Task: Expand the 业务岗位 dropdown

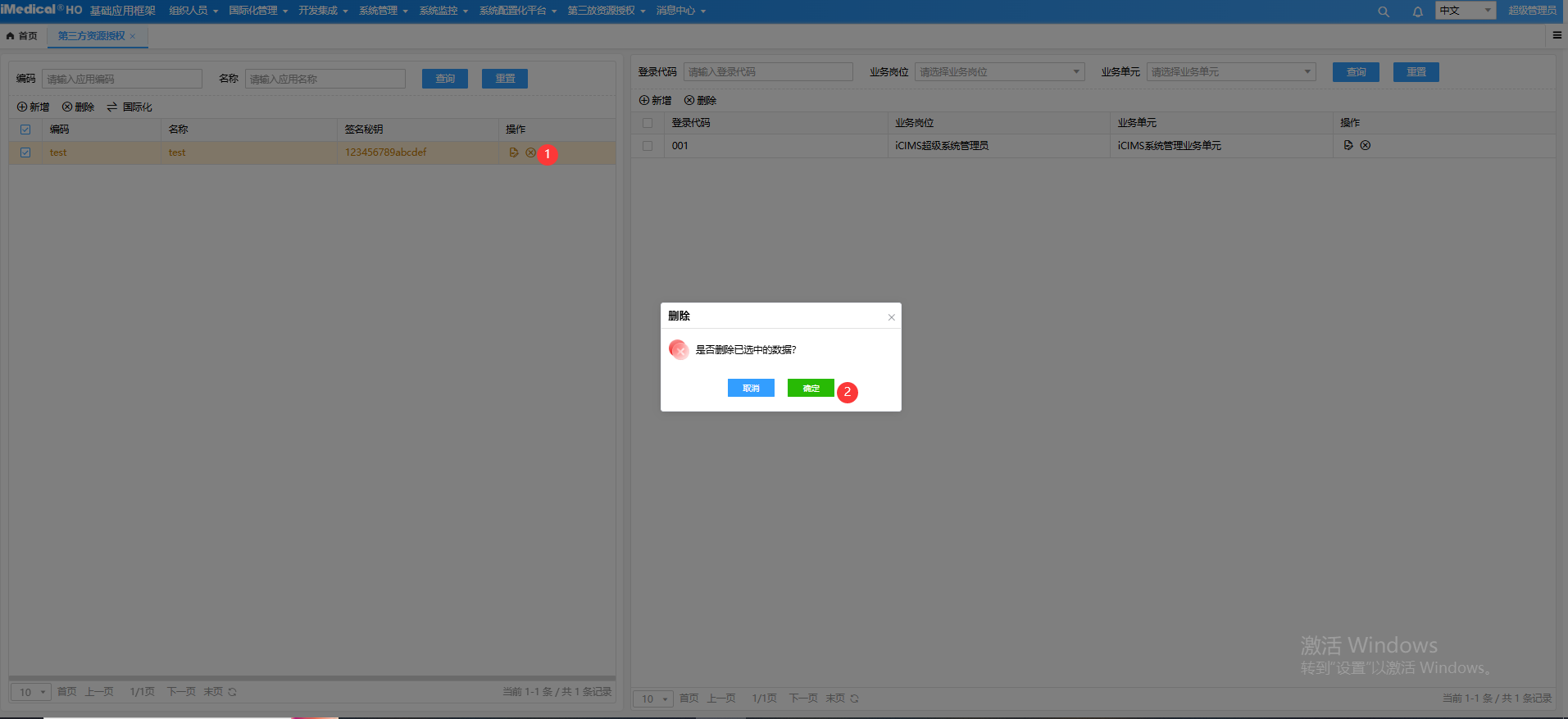Action: (999, 72)
